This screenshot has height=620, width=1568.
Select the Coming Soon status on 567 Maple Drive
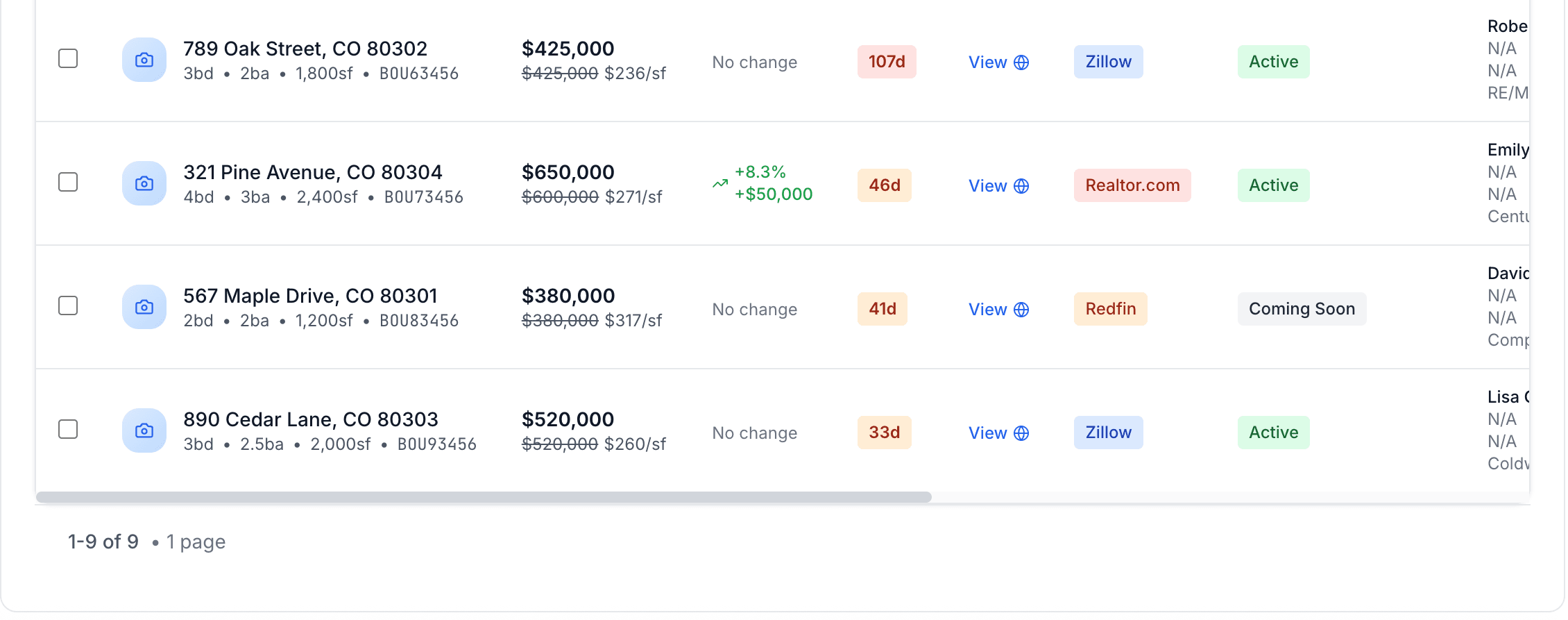[1302, 308]
